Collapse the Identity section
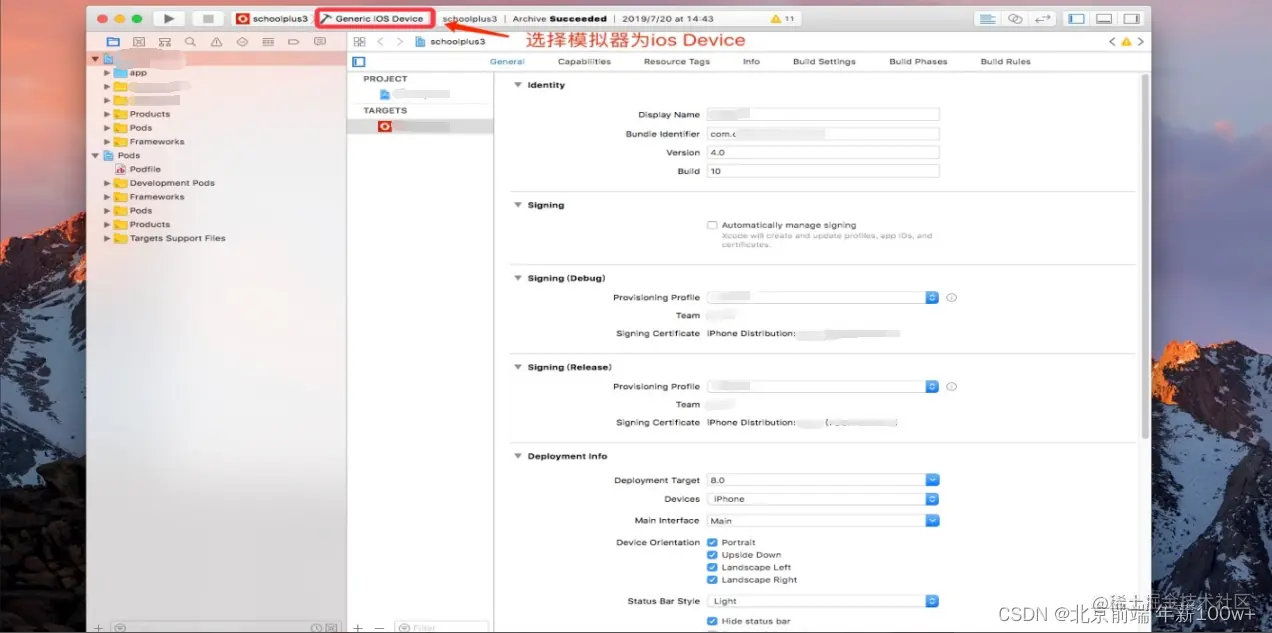This screenshot has width=1272, height=633. click(x=518, y=85)
